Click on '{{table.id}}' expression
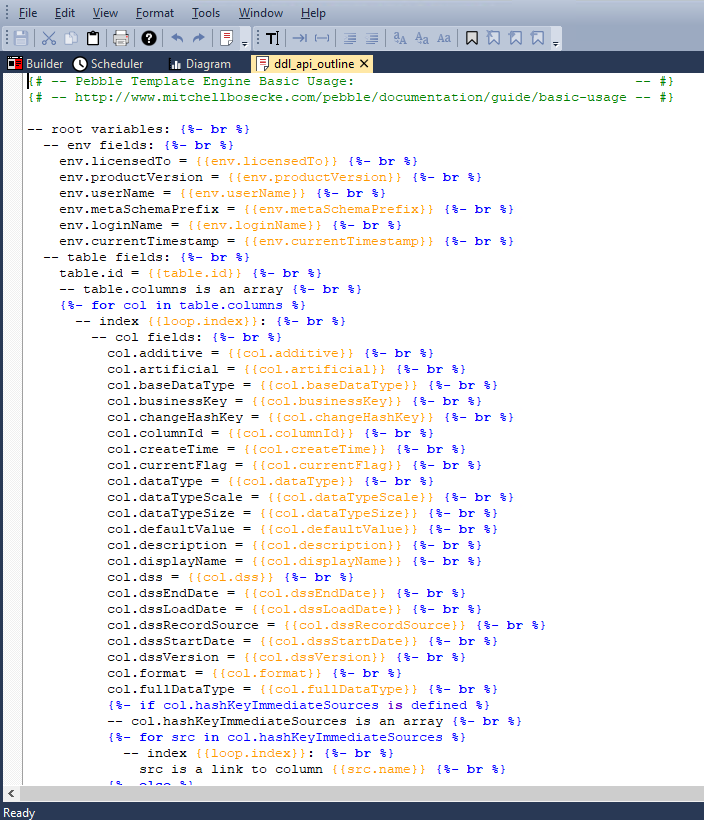704x820 pixels. 195,274
